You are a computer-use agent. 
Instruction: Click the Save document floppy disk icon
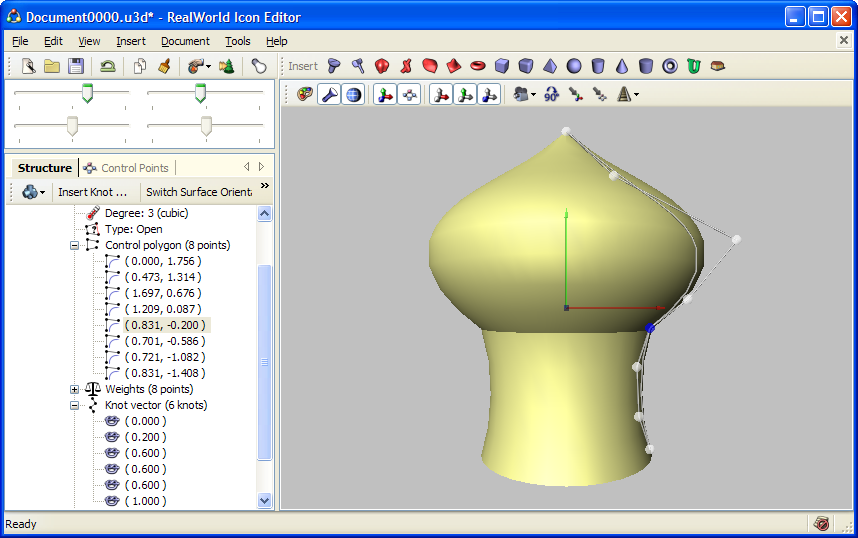[x=76, y=66]
